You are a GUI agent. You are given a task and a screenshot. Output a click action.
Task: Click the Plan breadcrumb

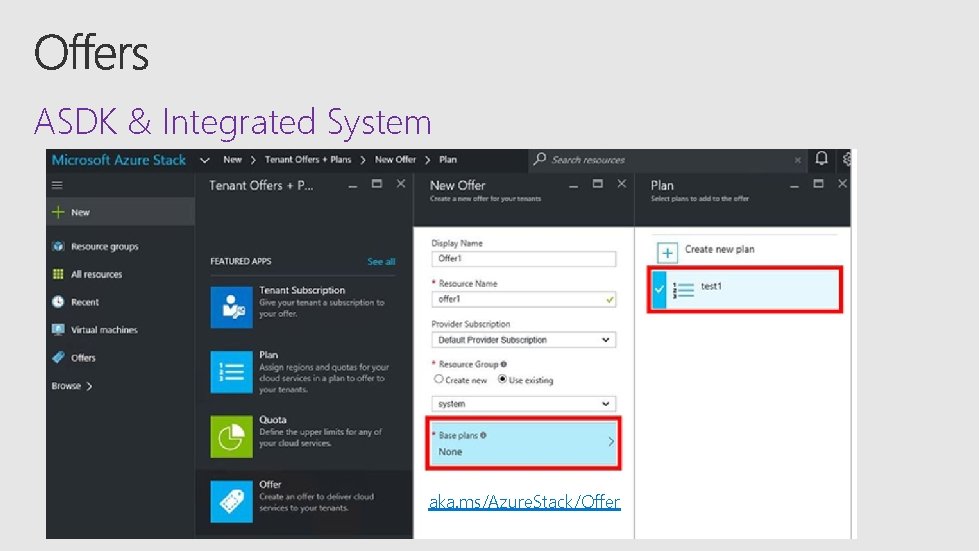pyautogui.click(x=448, y=160)
